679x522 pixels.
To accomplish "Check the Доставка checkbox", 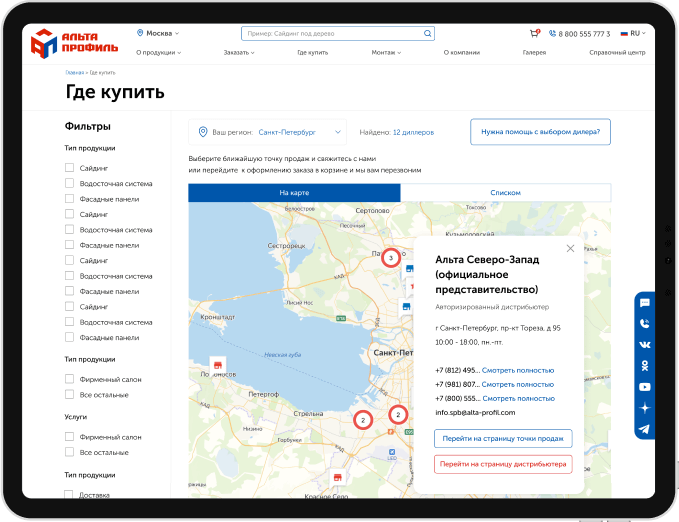I will (68, 495).
